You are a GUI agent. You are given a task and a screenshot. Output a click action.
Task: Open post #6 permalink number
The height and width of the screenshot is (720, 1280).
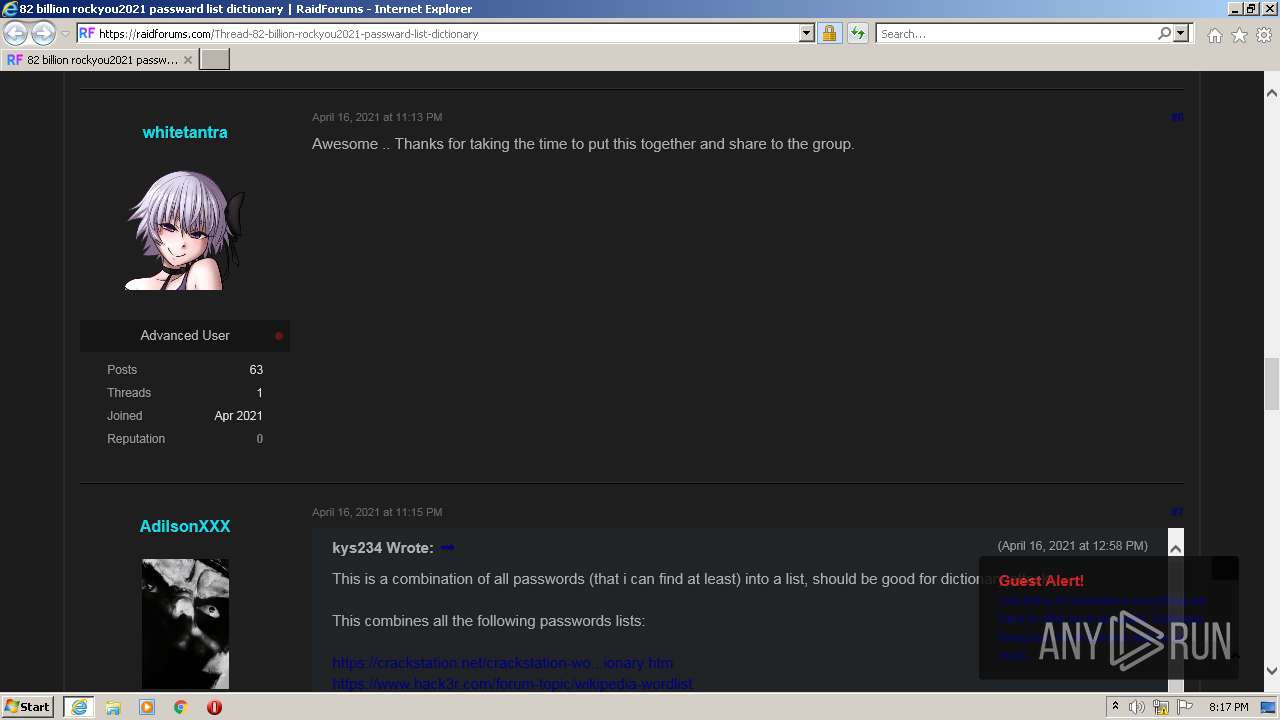pos(1177,117)
